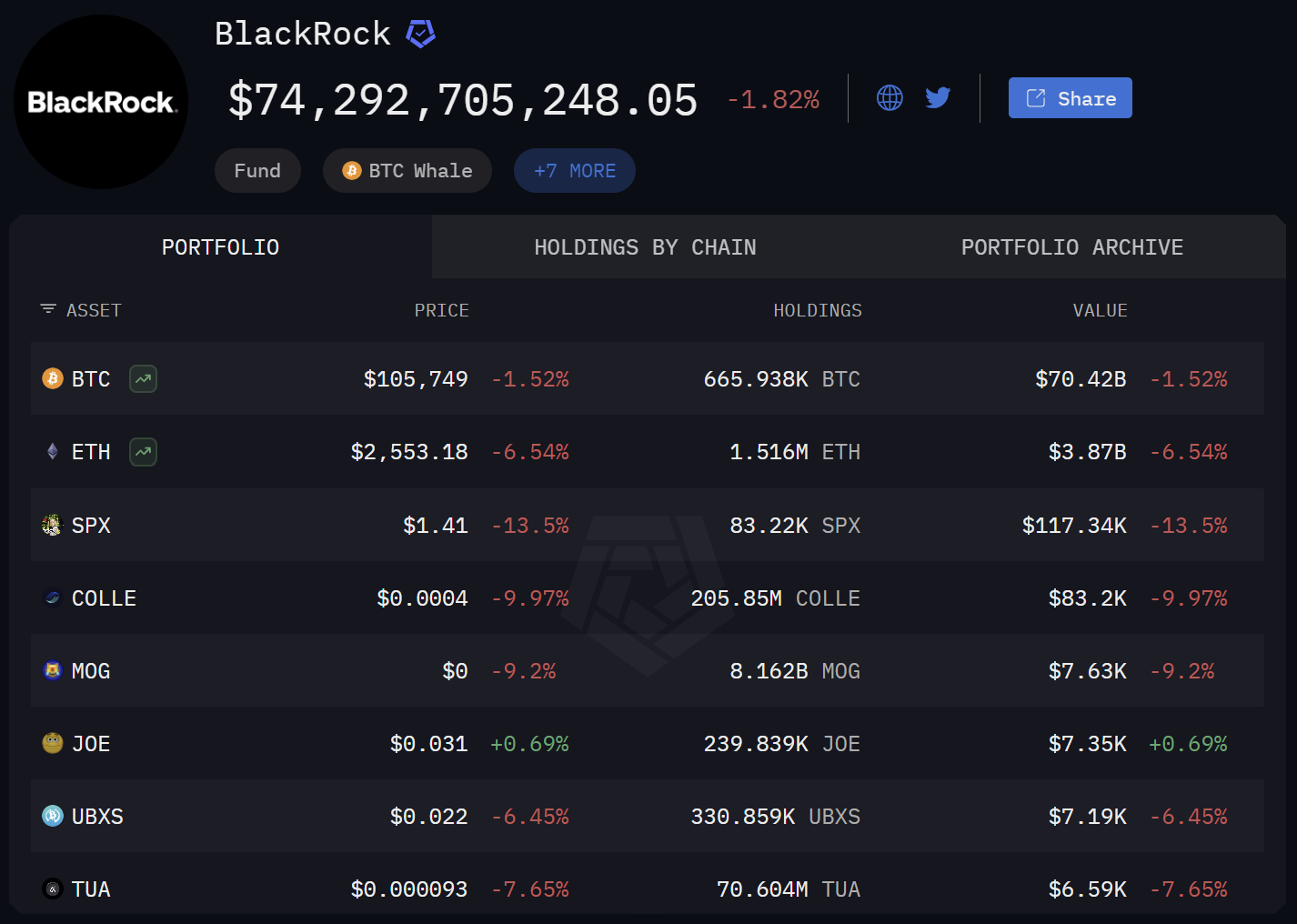Click the UBXS token icon
This screenshot has height=924, width=1297.
coord(53,816)
